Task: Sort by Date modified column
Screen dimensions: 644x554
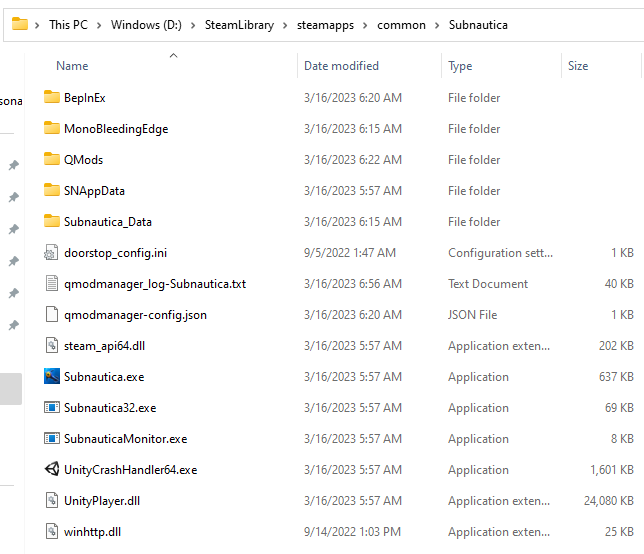Action: point(341,66)
